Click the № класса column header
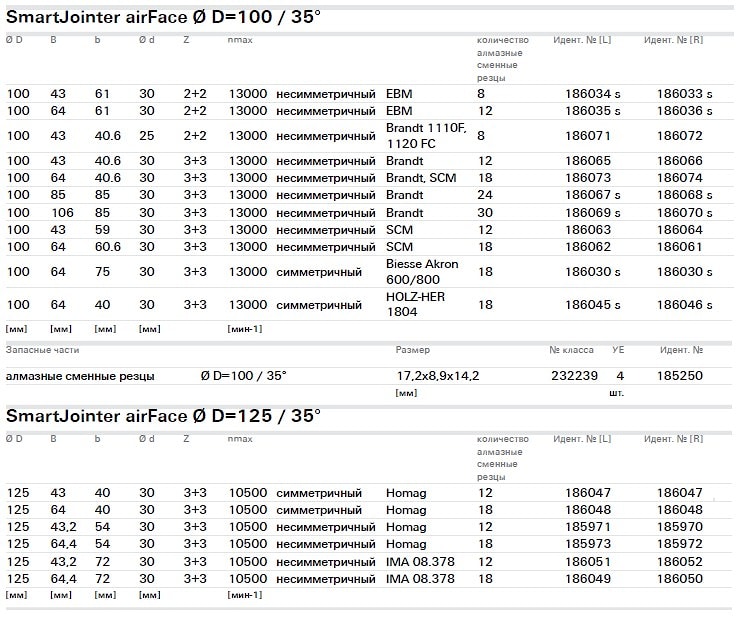Viewport: 739px width, 617px height. coord(571,351)
